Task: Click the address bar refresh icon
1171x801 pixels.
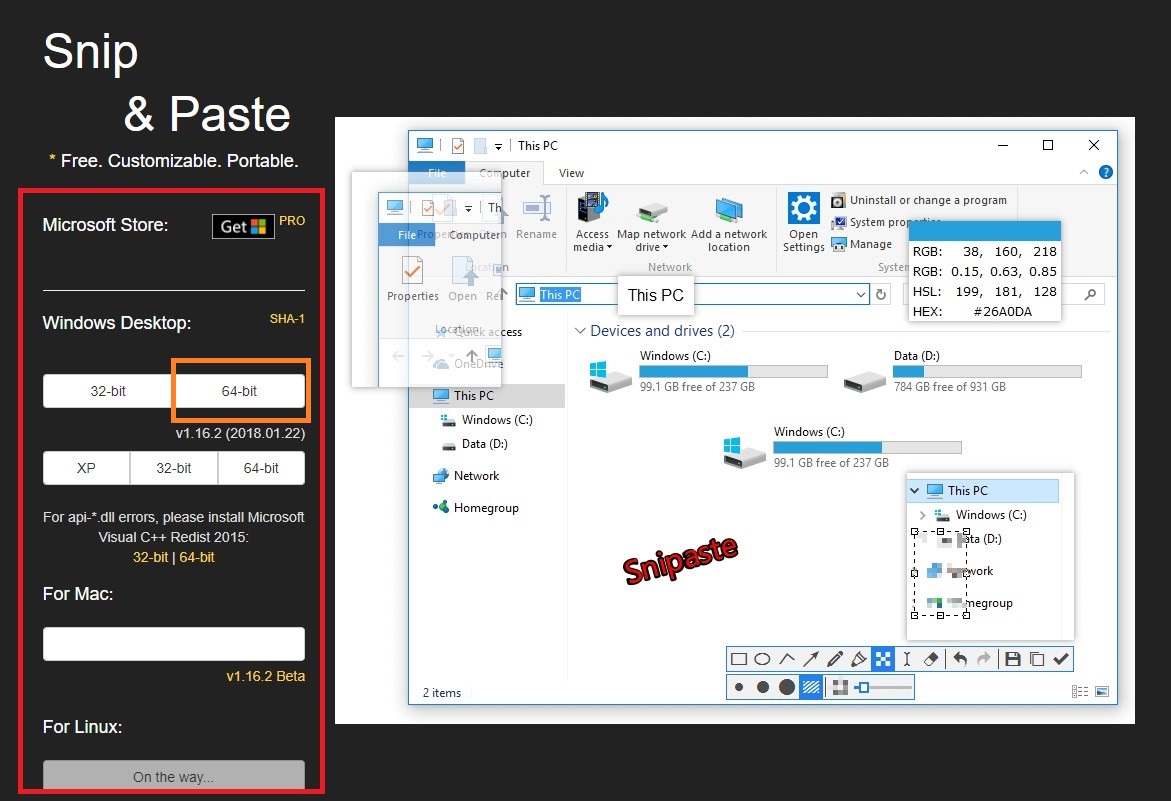Action: tap(881, 295)
